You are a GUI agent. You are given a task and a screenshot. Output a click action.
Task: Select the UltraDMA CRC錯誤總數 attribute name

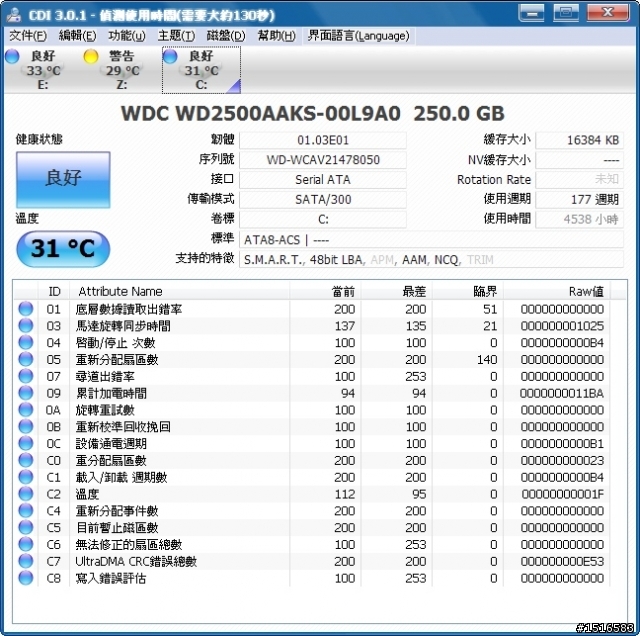pyautogui.click(x=136, y=561)
